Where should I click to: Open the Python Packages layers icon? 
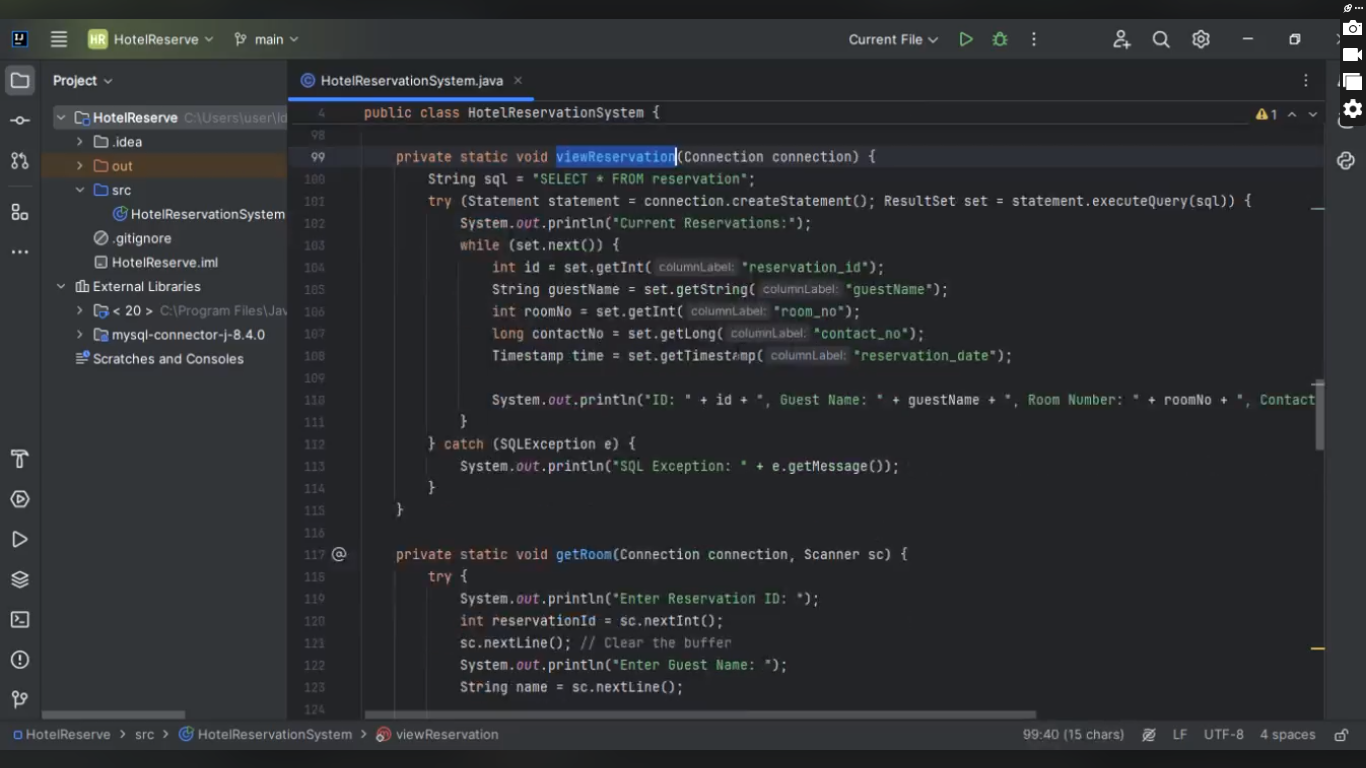pos(20,580)
